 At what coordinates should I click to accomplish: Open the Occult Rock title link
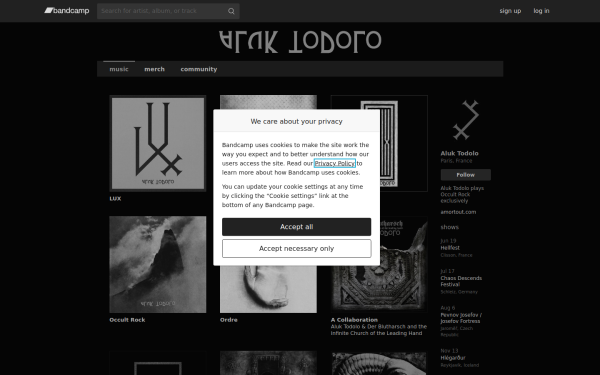(127, 320)
